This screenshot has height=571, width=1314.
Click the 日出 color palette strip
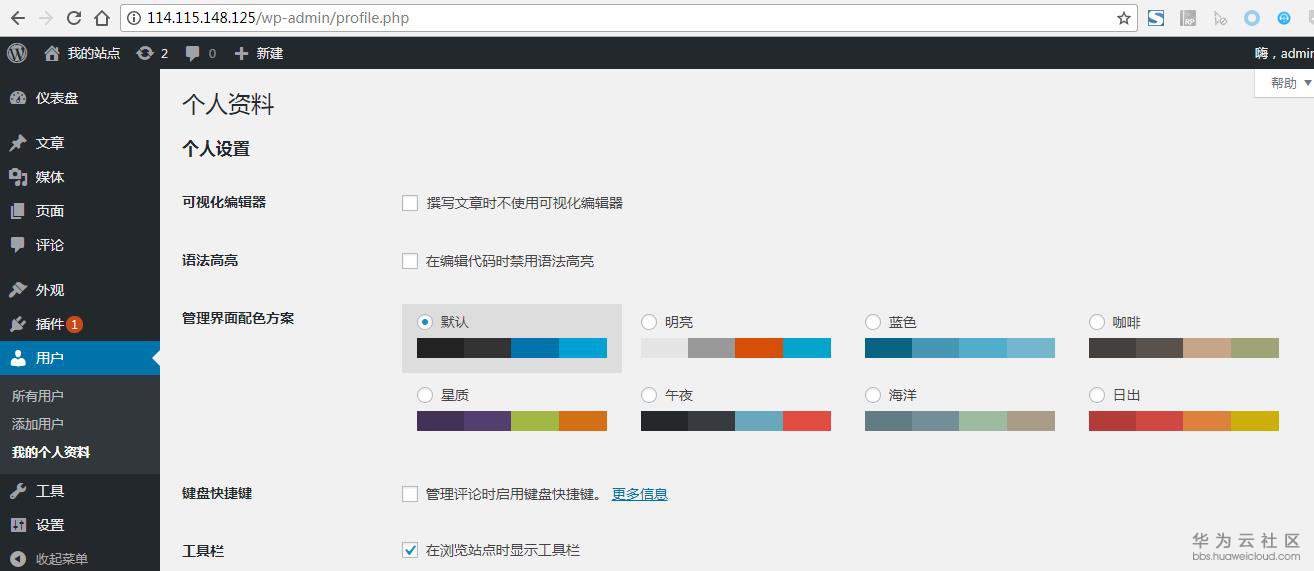tap(1184, 421)
